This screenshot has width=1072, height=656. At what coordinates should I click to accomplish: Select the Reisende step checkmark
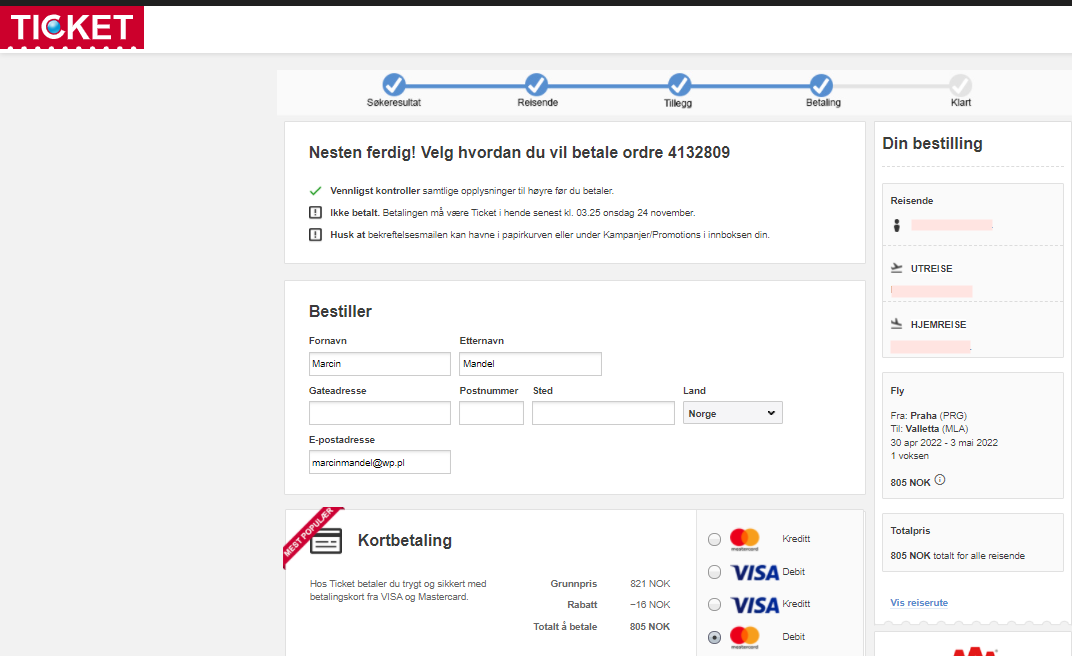tap(537, 85)
